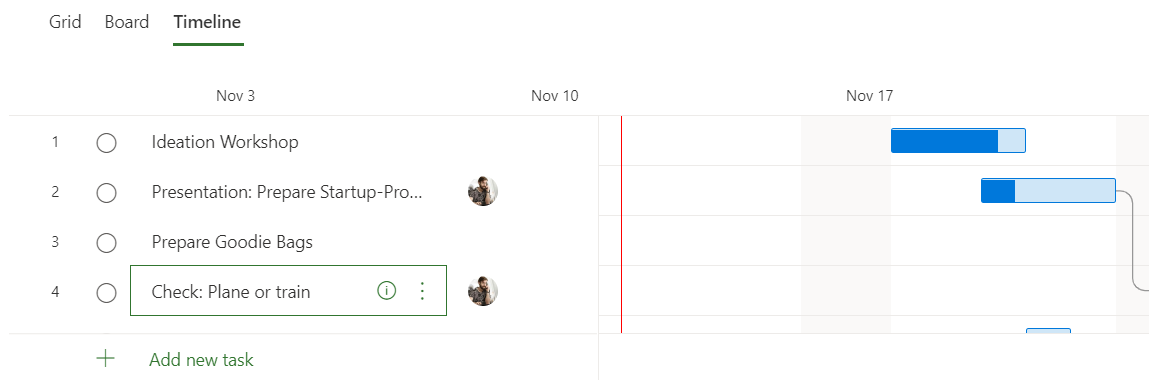The height and width of the screenshot is (380, 1149).
Task: Click the plus icon to add new task
Action: tap(106, 359)
